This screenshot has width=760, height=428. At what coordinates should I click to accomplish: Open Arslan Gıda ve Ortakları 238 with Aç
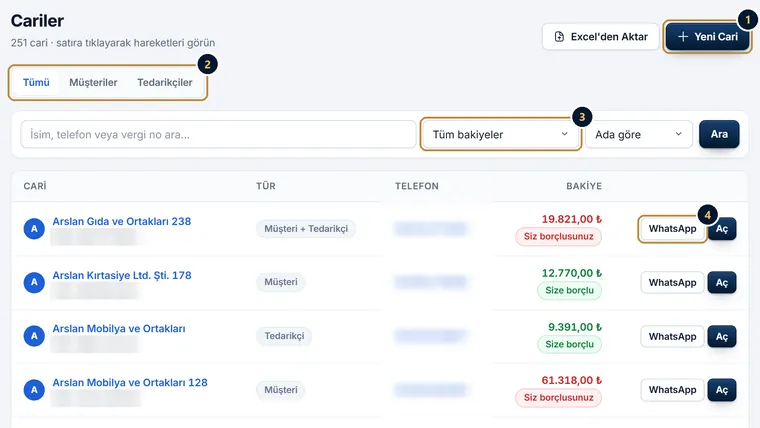(722, 229)
